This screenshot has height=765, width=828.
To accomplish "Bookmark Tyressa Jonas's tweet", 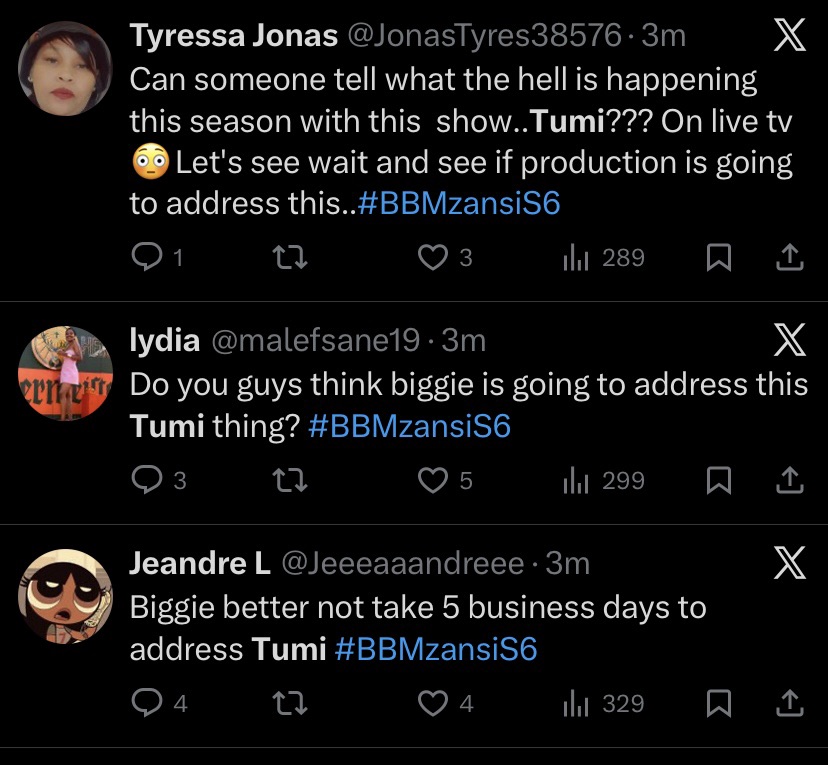I will coord(716,258).
